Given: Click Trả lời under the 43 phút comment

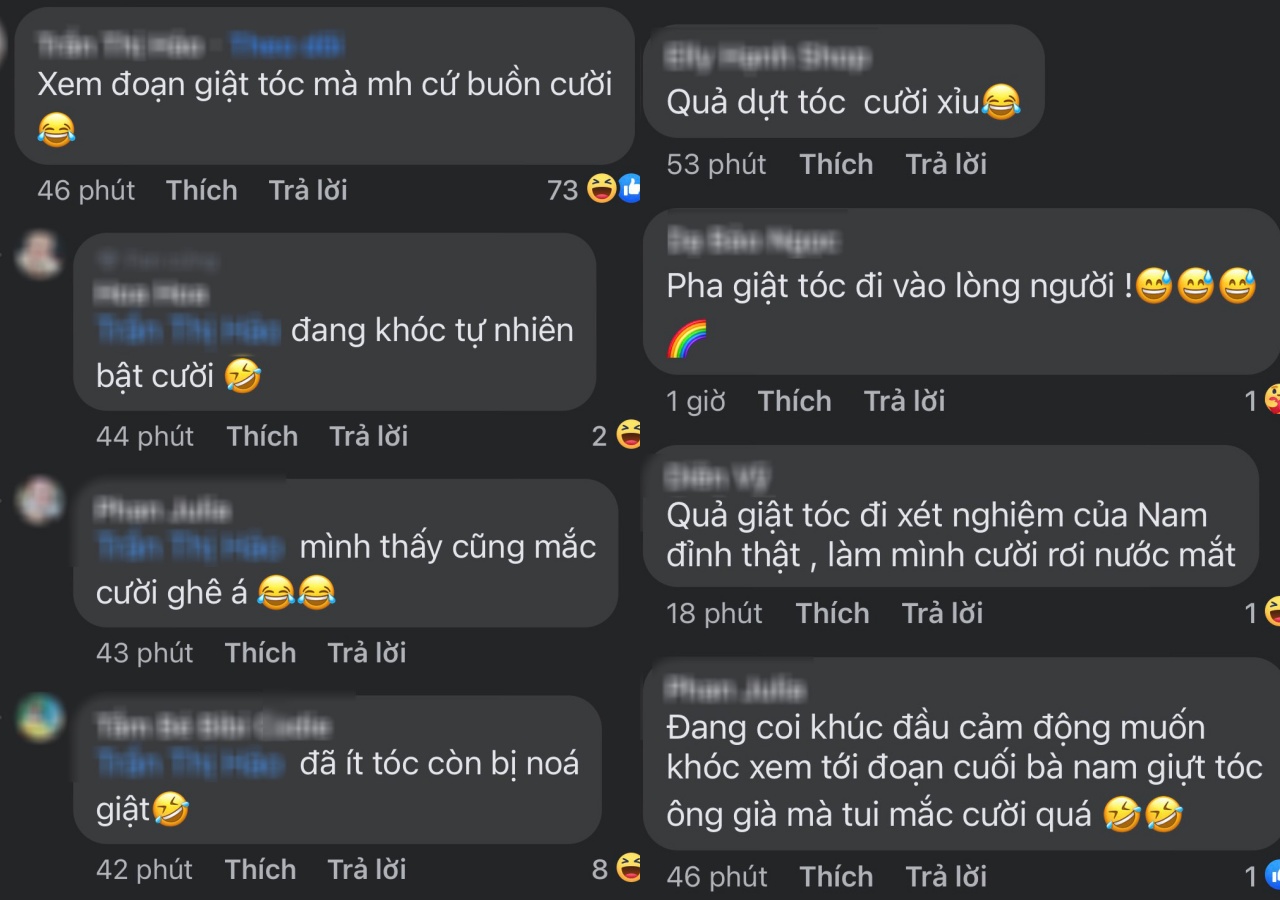Looking at the screenshot, I should point(367,653).
